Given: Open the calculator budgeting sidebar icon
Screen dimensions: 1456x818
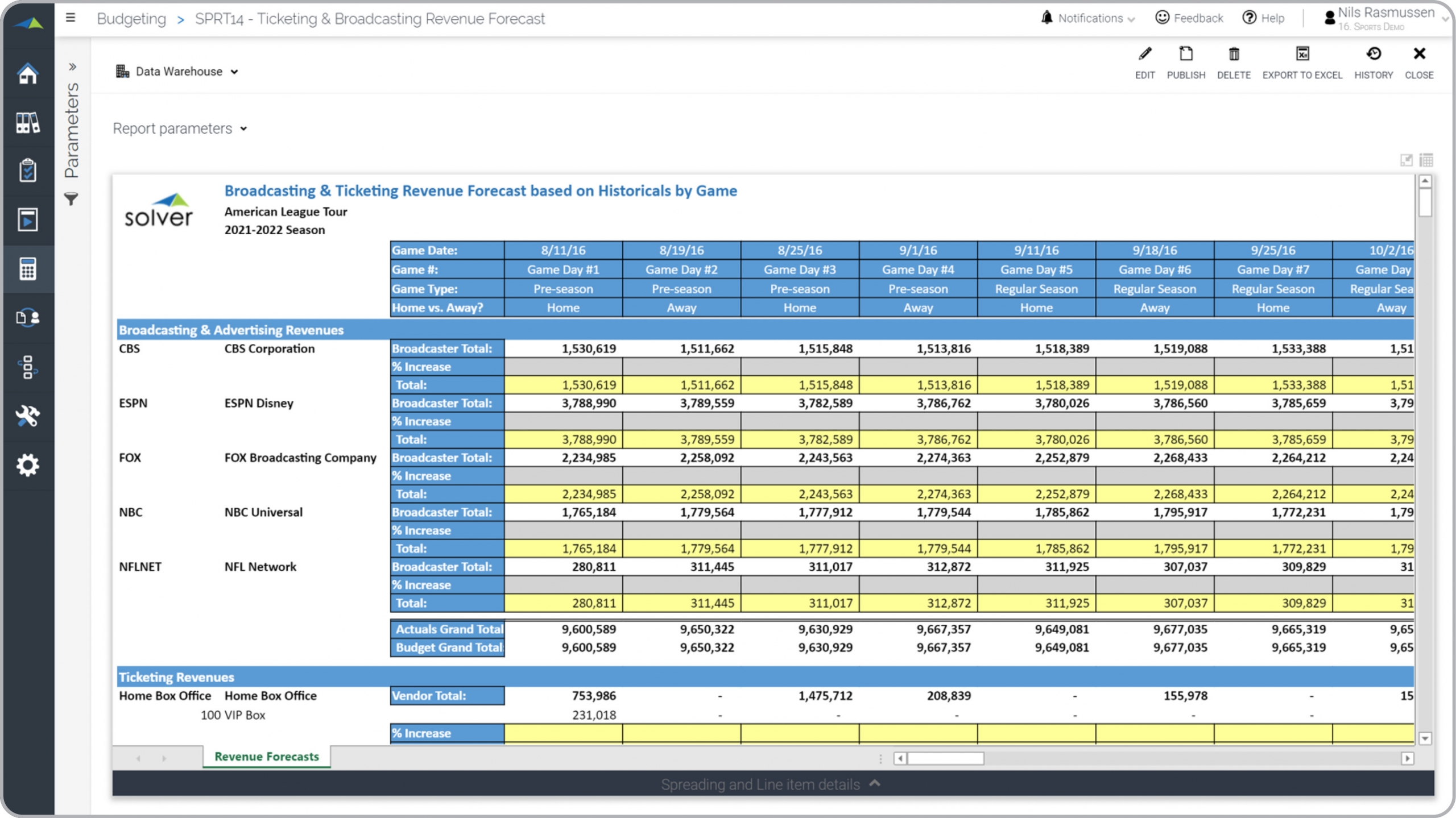Looking at the screenshot, I should tap(27, 269).
